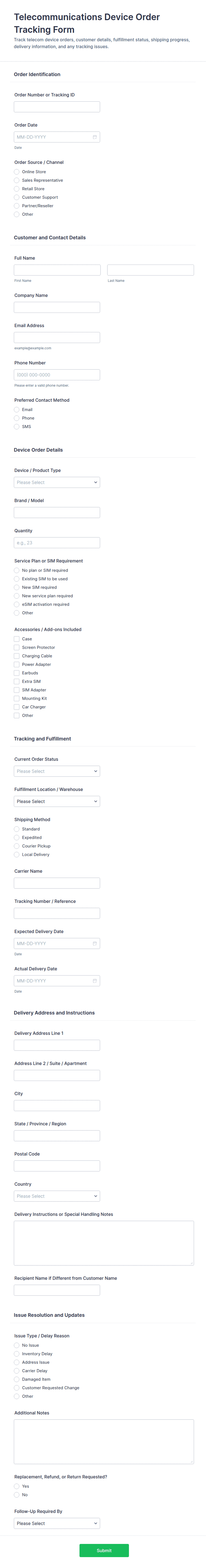Open the Order Date calendar picker icon

point(94,137)
